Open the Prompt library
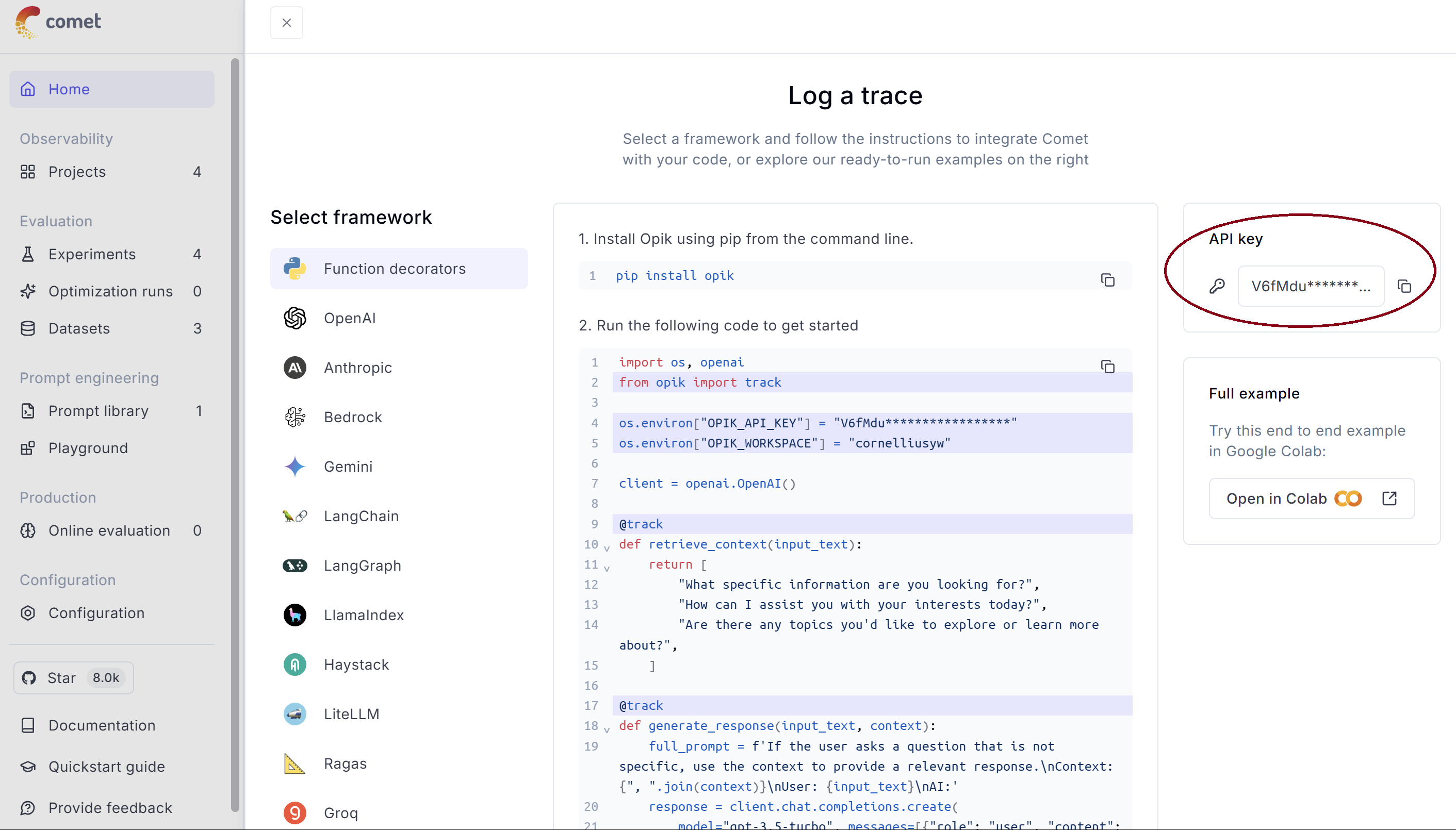1456x830 pixels. pyautogui.click(x=112, y=411)
